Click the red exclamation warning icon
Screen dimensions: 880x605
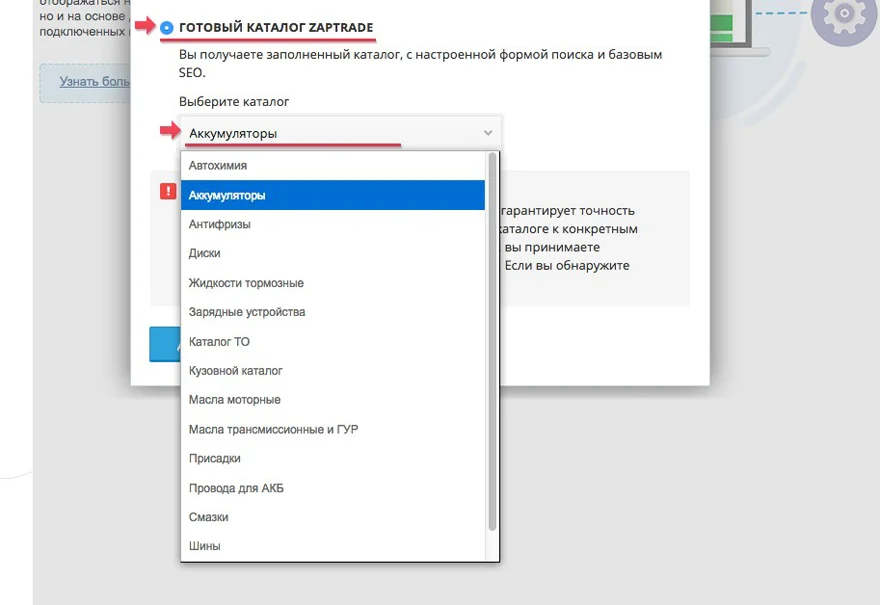pos(167,191)
